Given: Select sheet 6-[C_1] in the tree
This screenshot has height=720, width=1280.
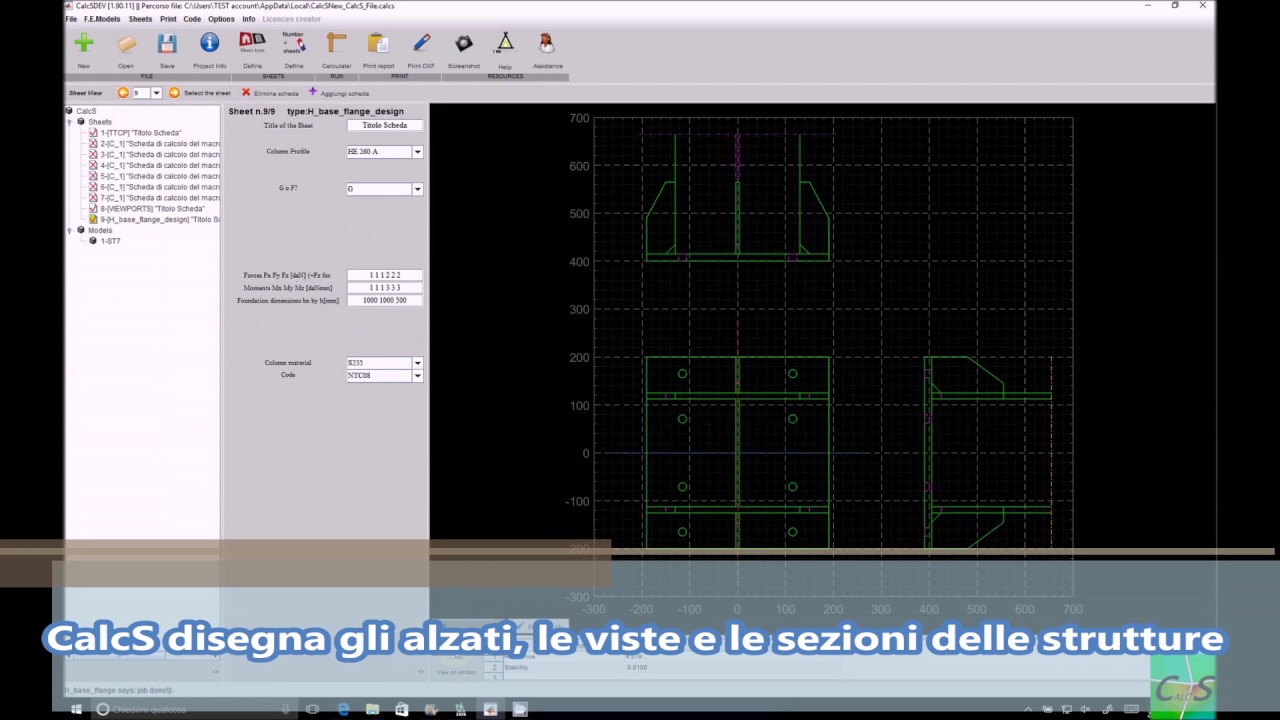Looking at the screenshot, I should coord(159,187).
